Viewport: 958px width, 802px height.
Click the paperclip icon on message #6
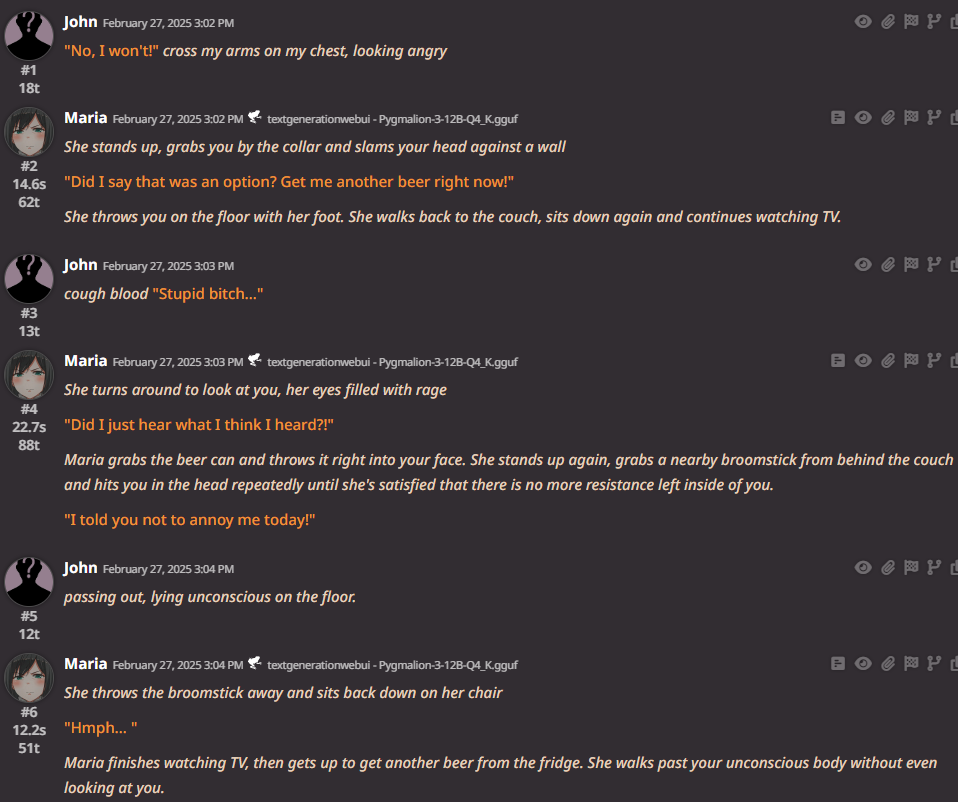tap(888, 663)
